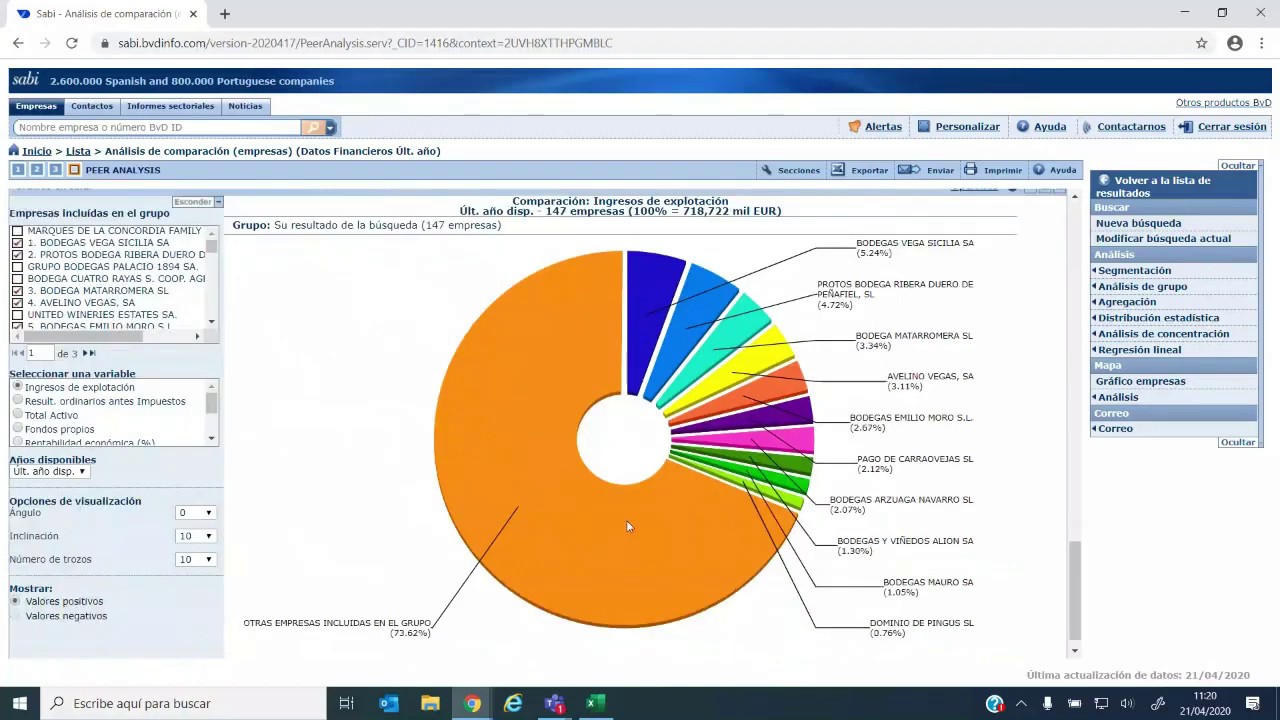Screen dimensions: 1280x720
Task: Uncheck BODEGAS VEGA SICILIA SA checkbox
Action: tap(17, 243)
